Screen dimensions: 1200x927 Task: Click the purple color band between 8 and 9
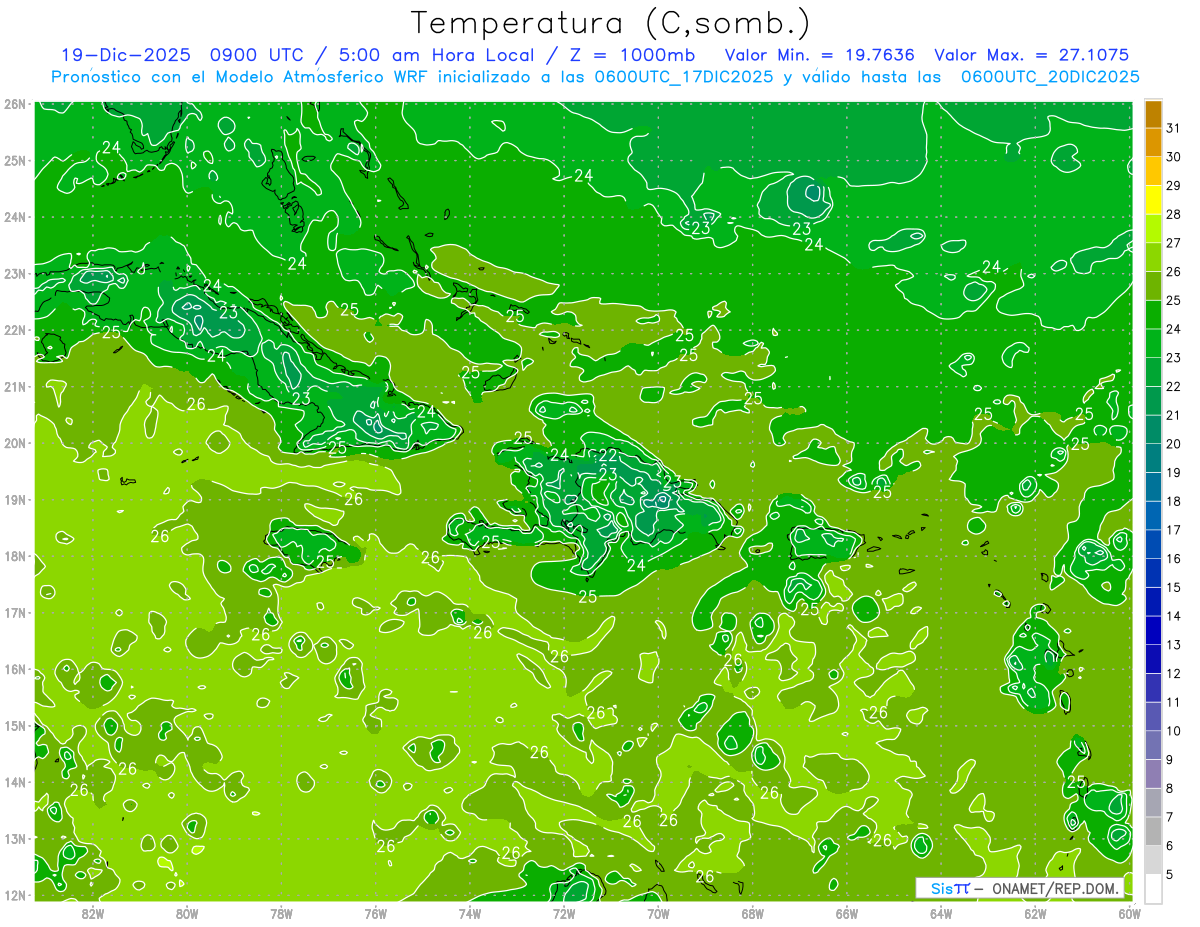pos(1153,774)
